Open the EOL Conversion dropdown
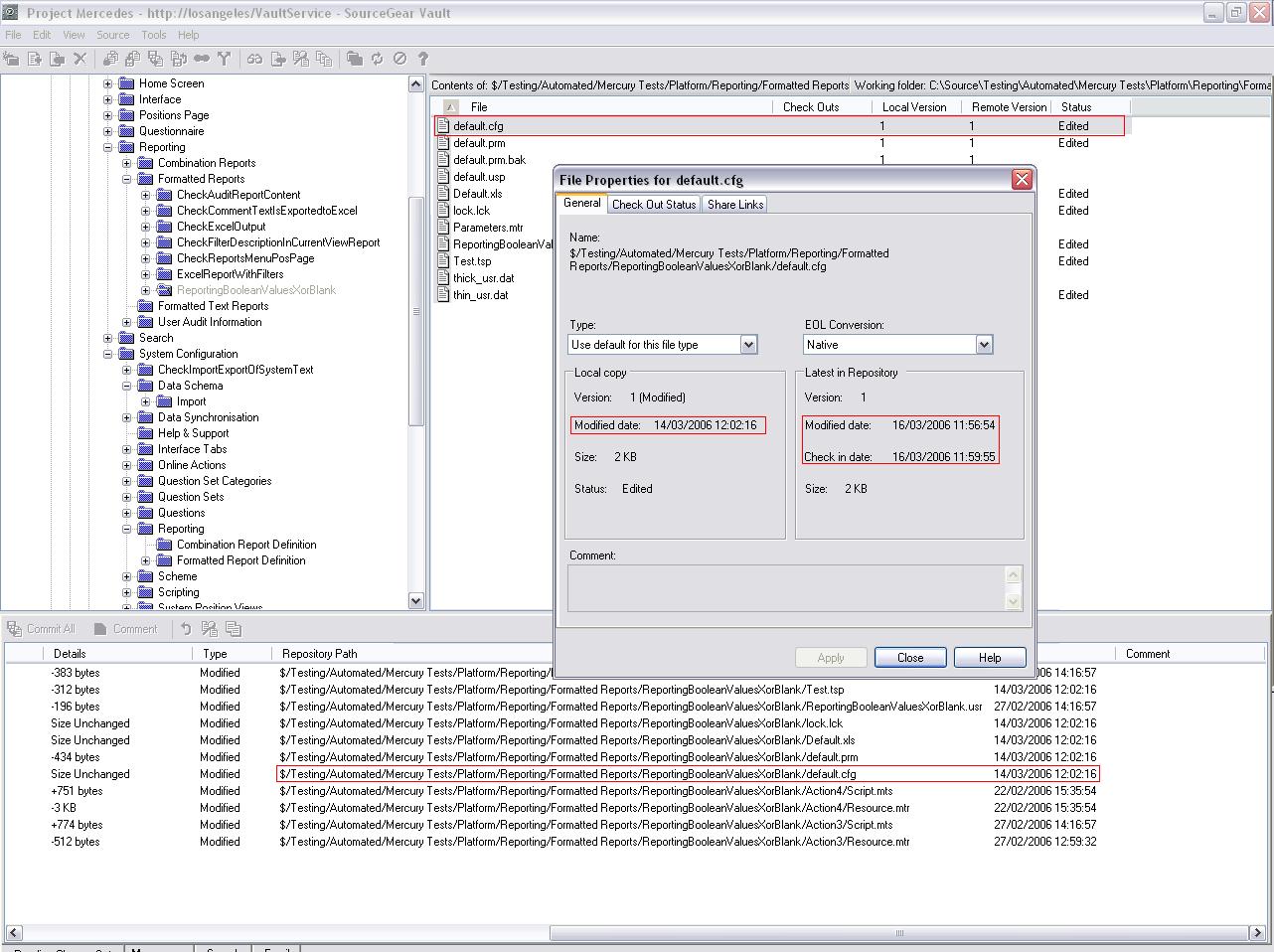Image resolution: width=1274 pixels, height=952 pixels. tap(984, 345)
